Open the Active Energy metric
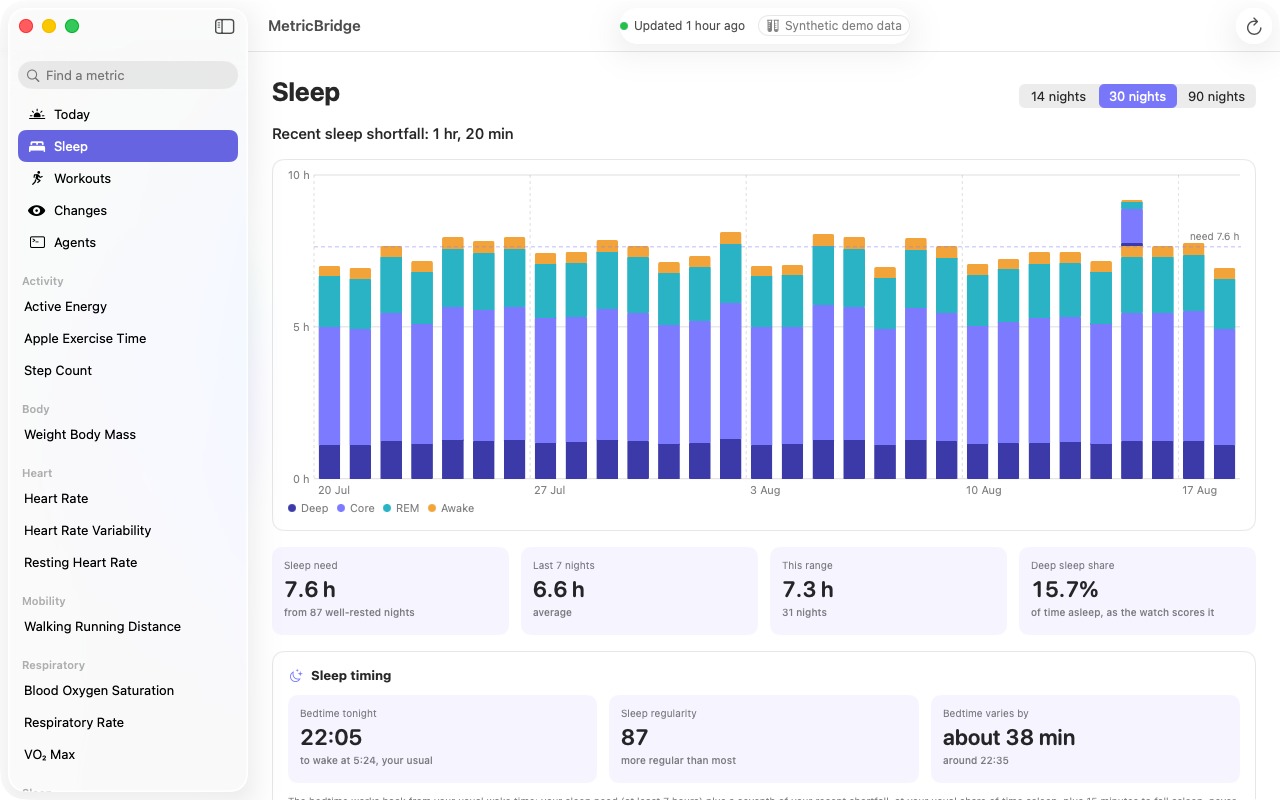Viewport: 1280px width, 800px height. [128, 306]
